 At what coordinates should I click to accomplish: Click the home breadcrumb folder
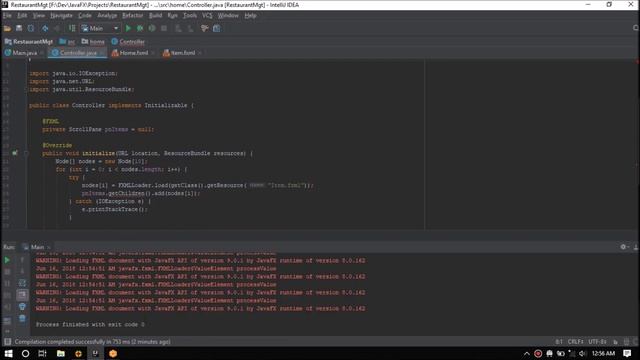93,42
